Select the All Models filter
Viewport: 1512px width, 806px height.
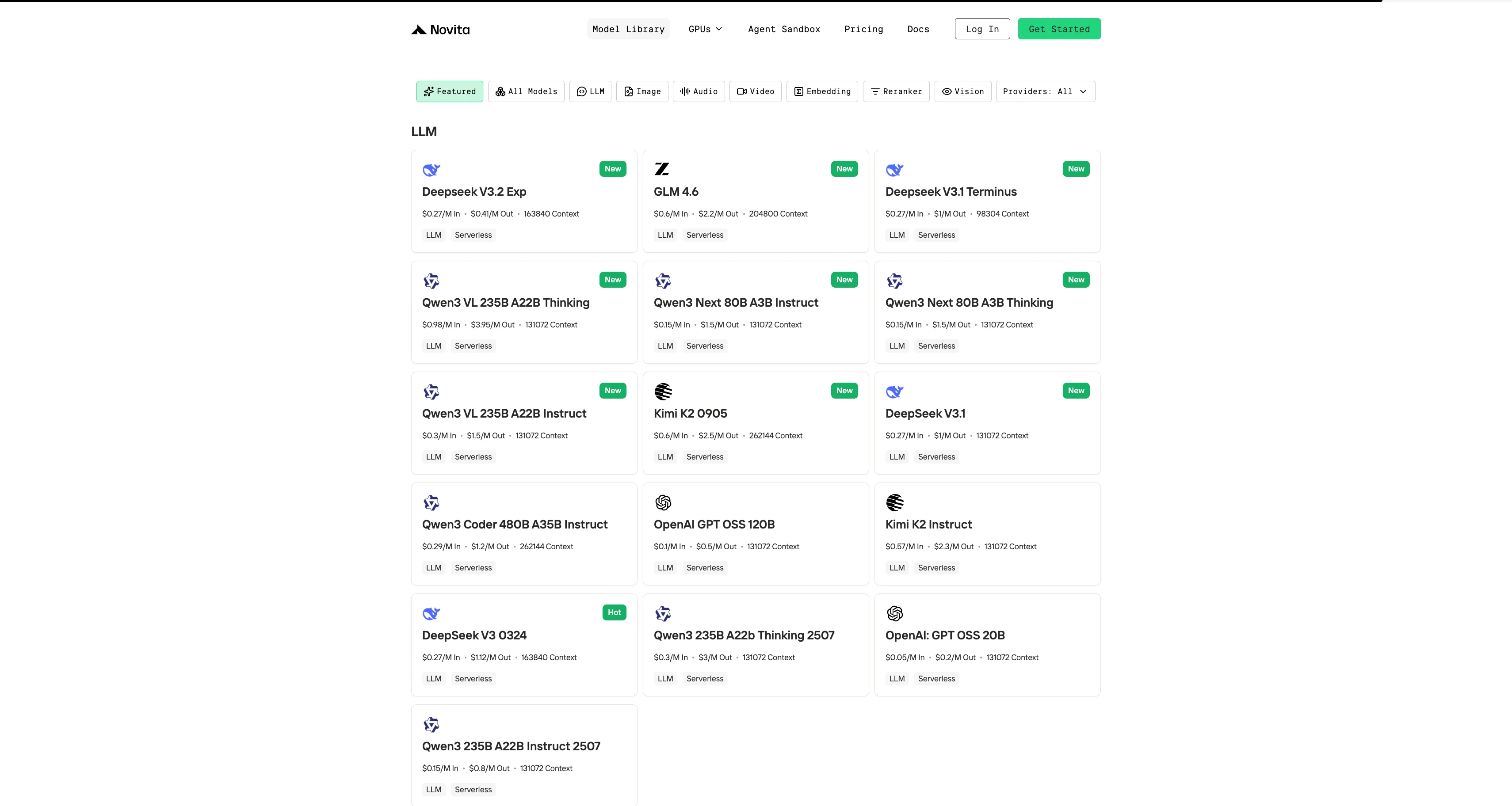pyautogui.click(x=526, y=91)
